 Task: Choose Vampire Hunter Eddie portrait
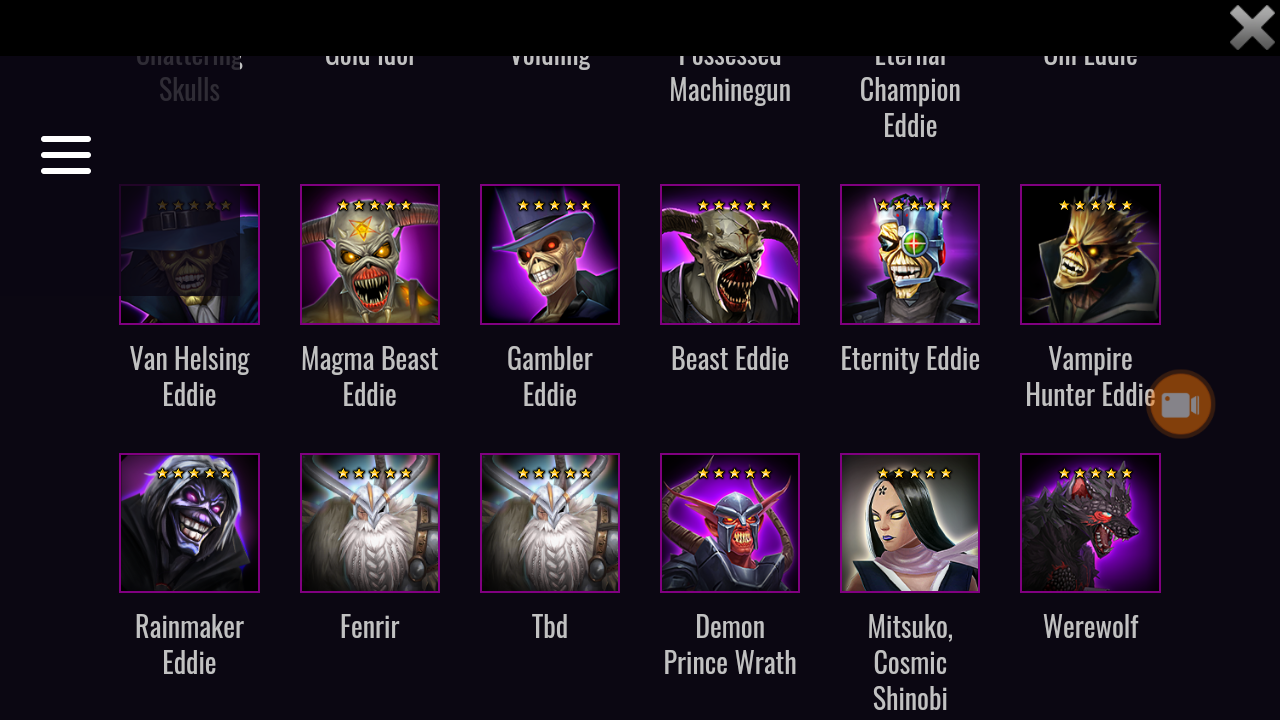[1090, 254]
